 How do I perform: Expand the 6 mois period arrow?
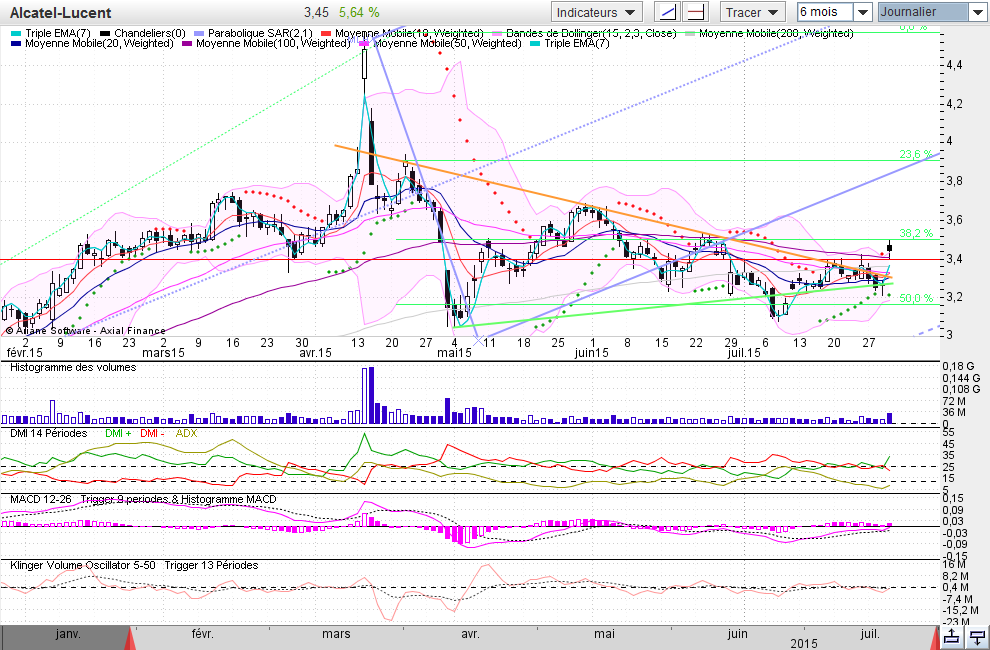tap(863, 12)
